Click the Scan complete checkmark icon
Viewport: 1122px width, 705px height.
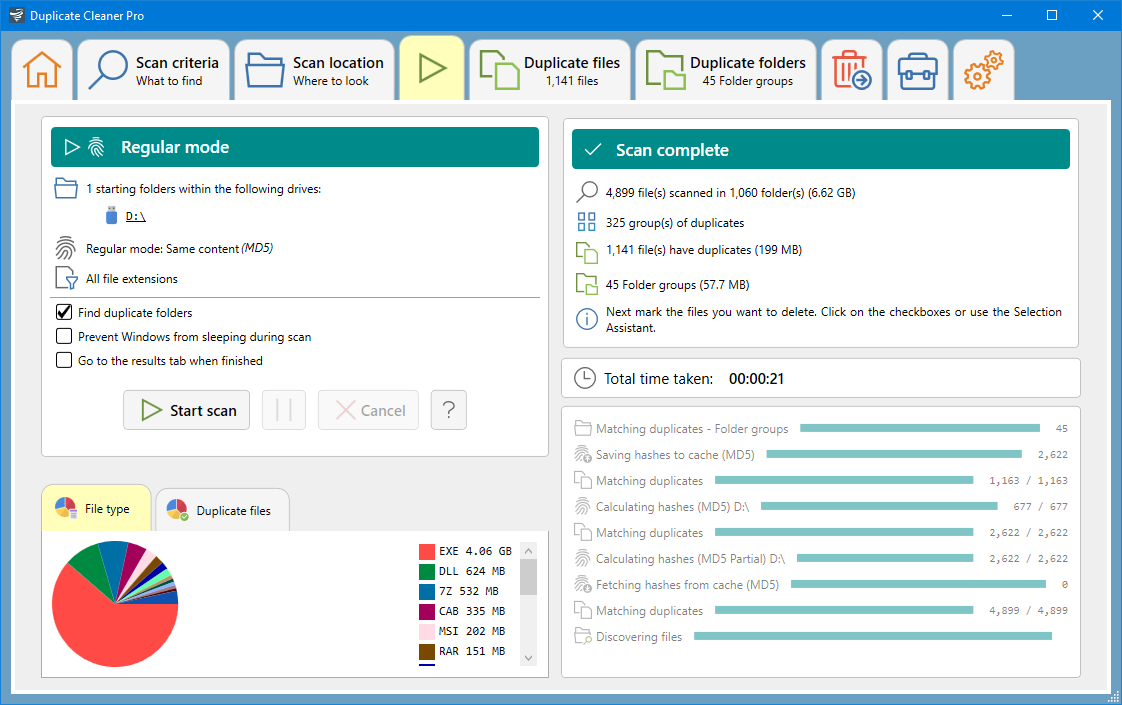pyautogui.click(x=592, y=150)
